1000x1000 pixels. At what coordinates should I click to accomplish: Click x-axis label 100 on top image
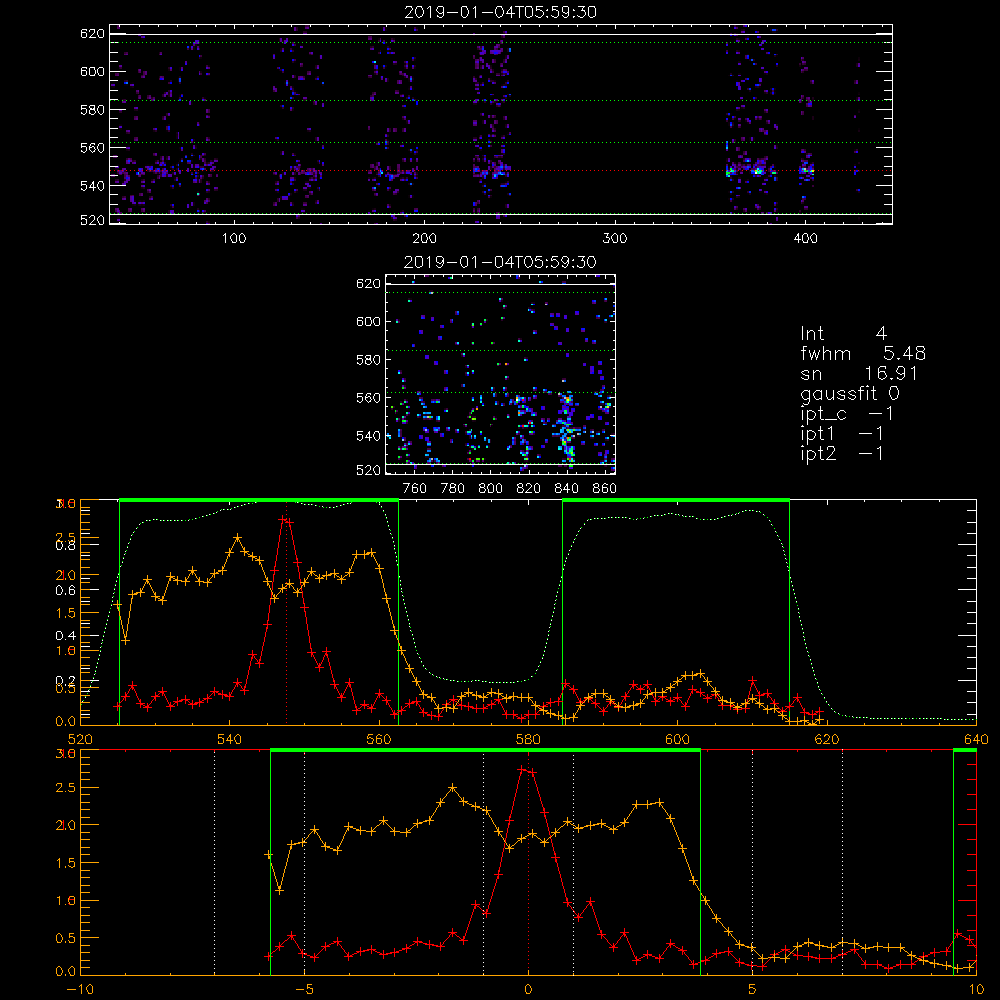coord(234,239)
